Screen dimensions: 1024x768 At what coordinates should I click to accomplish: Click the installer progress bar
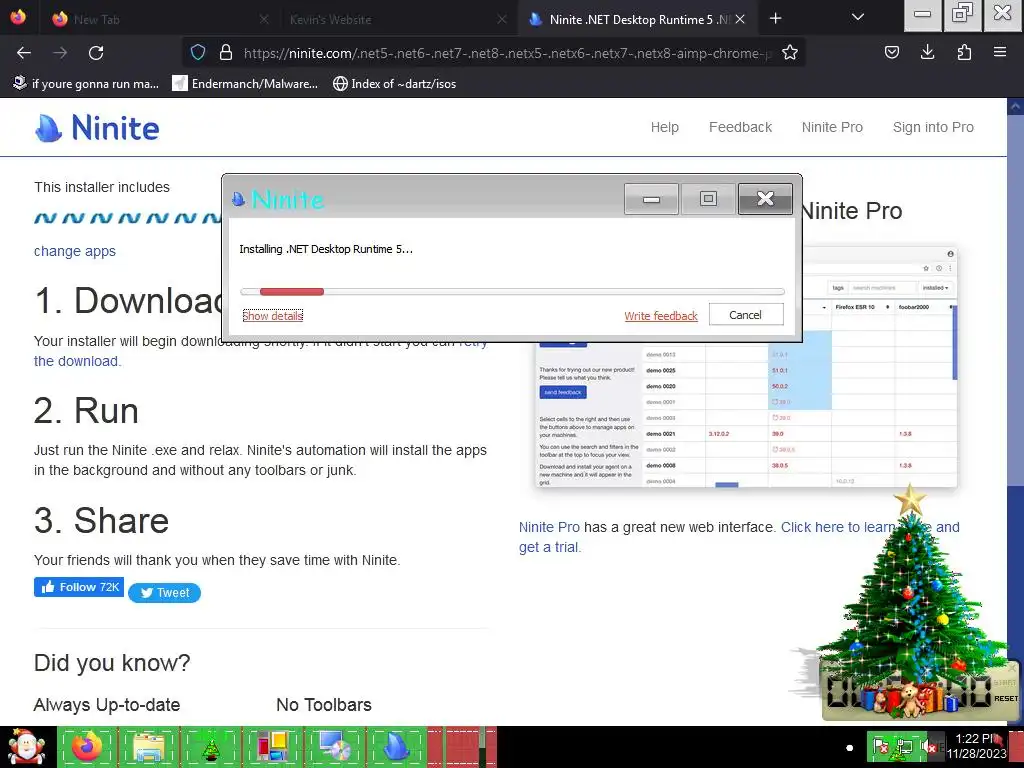coord(512,292)
